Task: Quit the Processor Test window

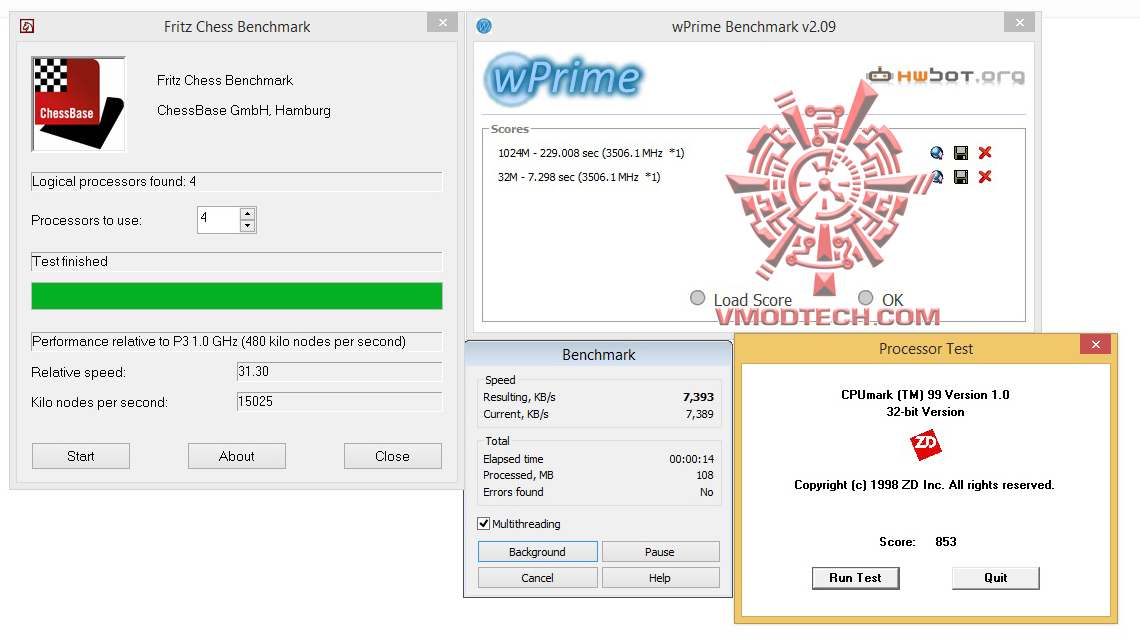Action: click(x=995, y=578)
